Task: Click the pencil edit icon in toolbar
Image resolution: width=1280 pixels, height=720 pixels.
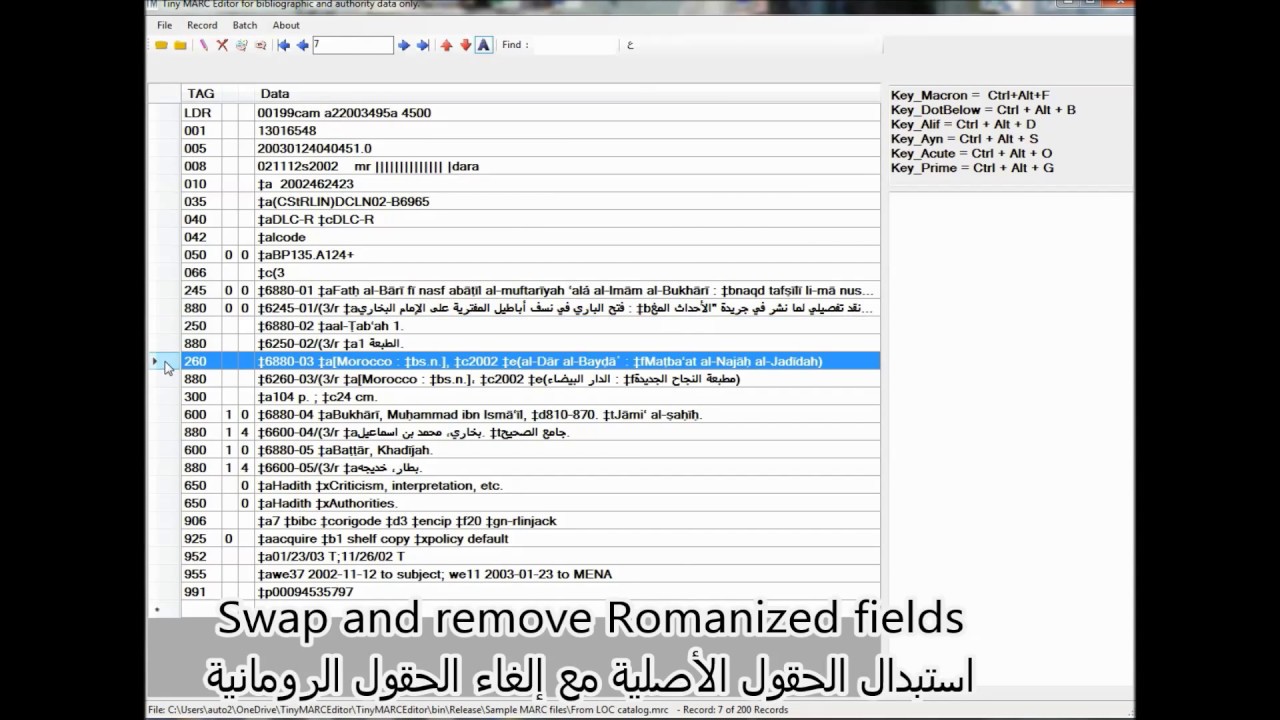Action: pyautogui.click(x=204, y=45)
